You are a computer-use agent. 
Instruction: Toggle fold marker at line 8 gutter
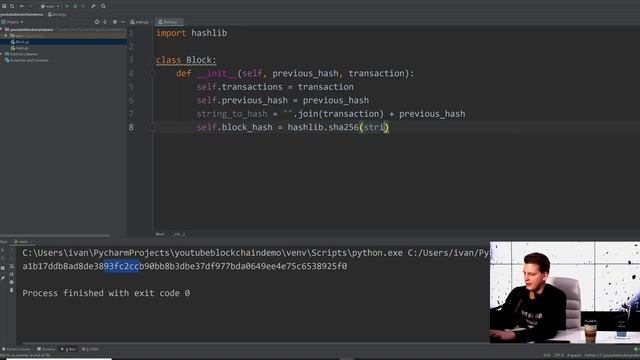pos(153,127)
